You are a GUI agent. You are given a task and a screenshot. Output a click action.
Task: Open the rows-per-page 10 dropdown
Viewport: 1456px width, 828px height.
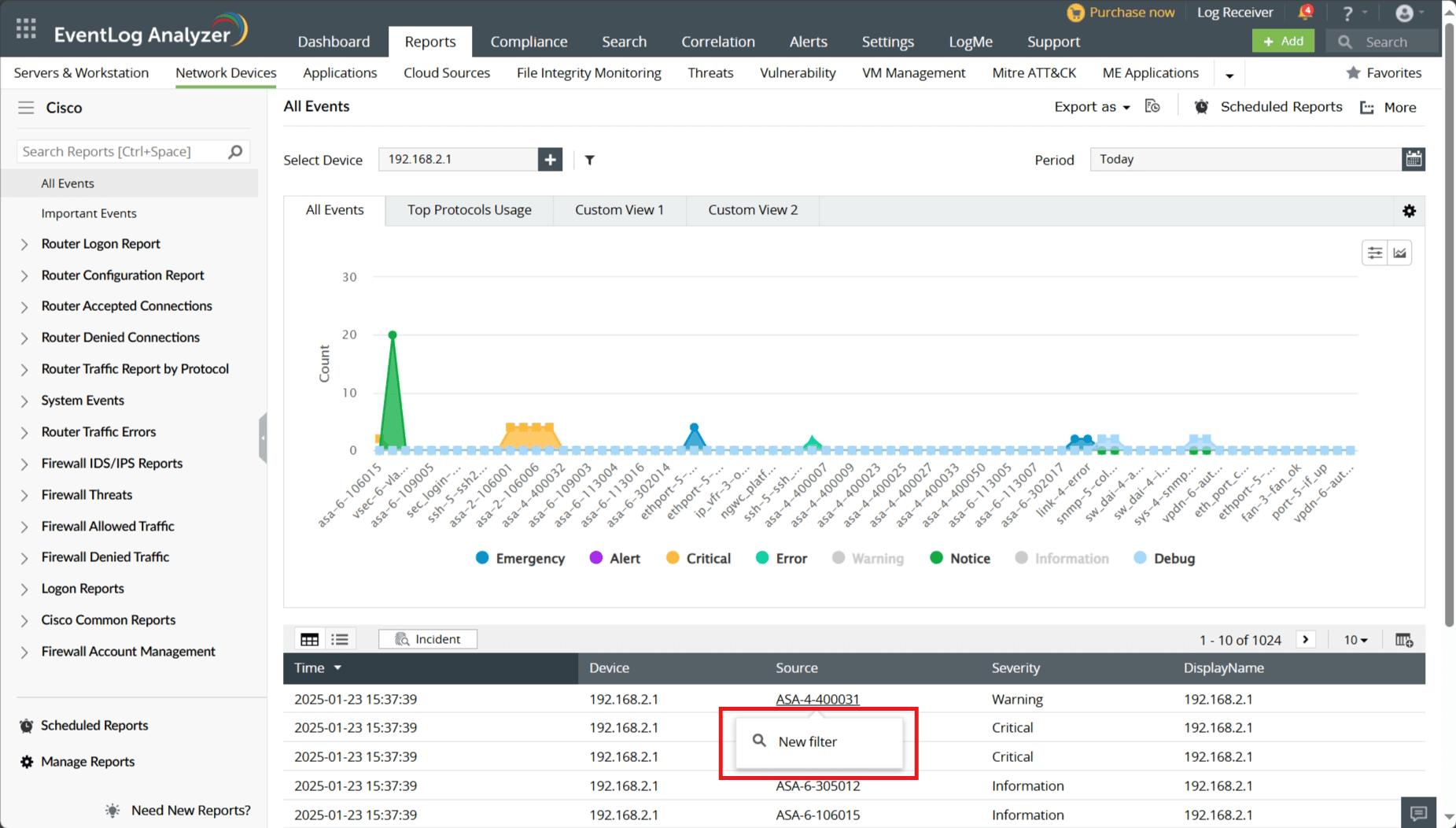1355,640
